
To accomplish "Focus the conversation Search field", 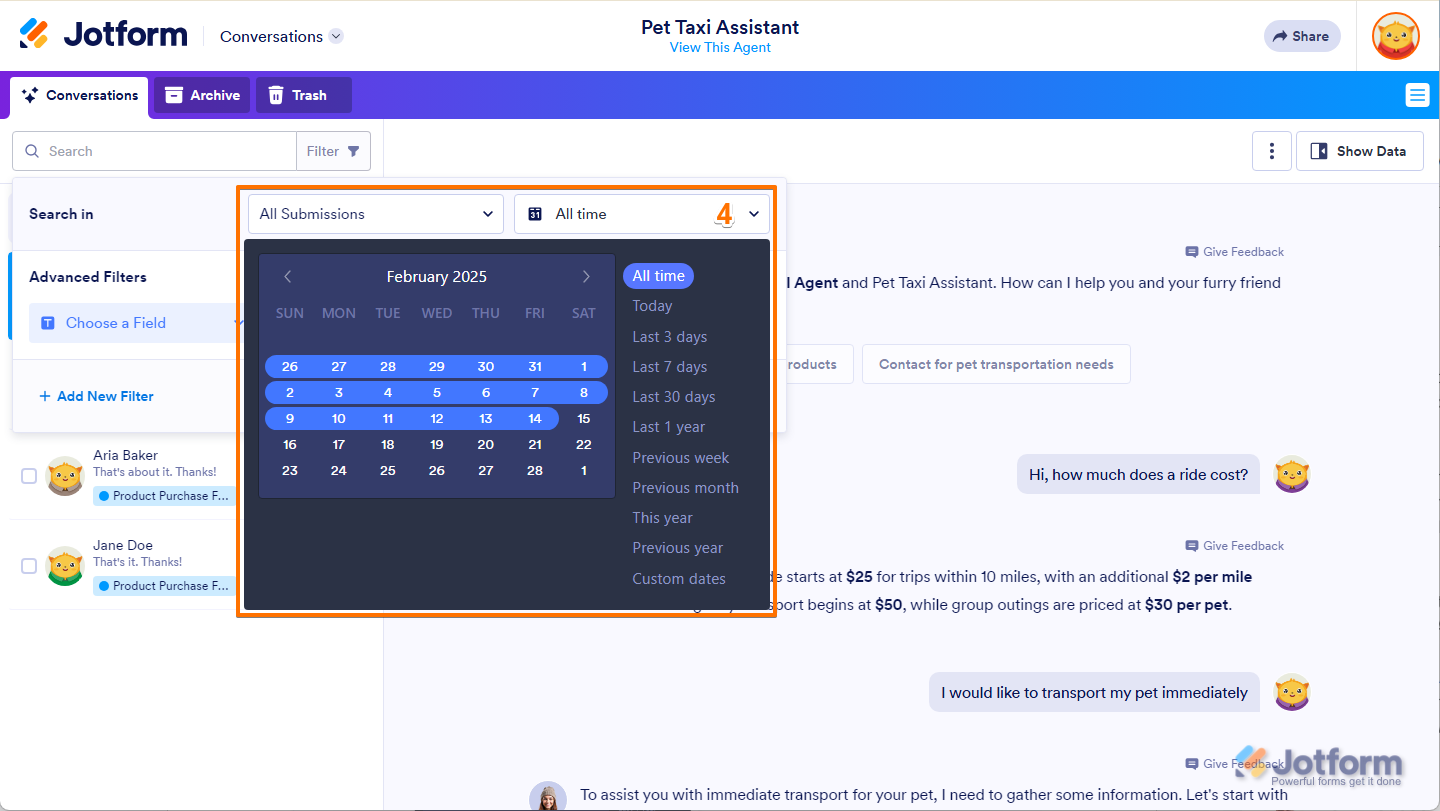I will coord(155,151).
